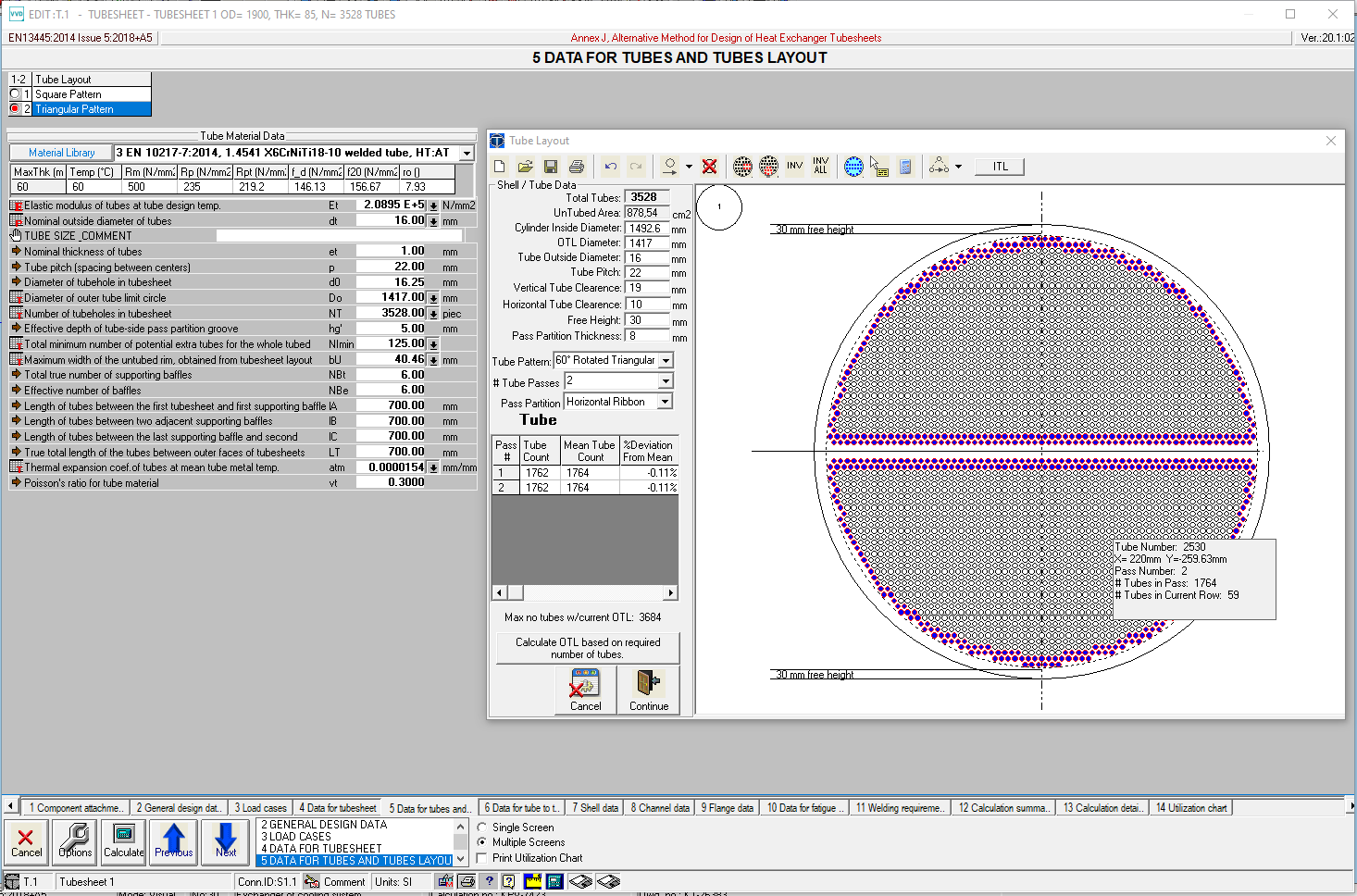Click the redo arrow in Tube Layout toolbar
Image resolution: width=1357 pixels, height=896 pixels.
coord(636,167)
